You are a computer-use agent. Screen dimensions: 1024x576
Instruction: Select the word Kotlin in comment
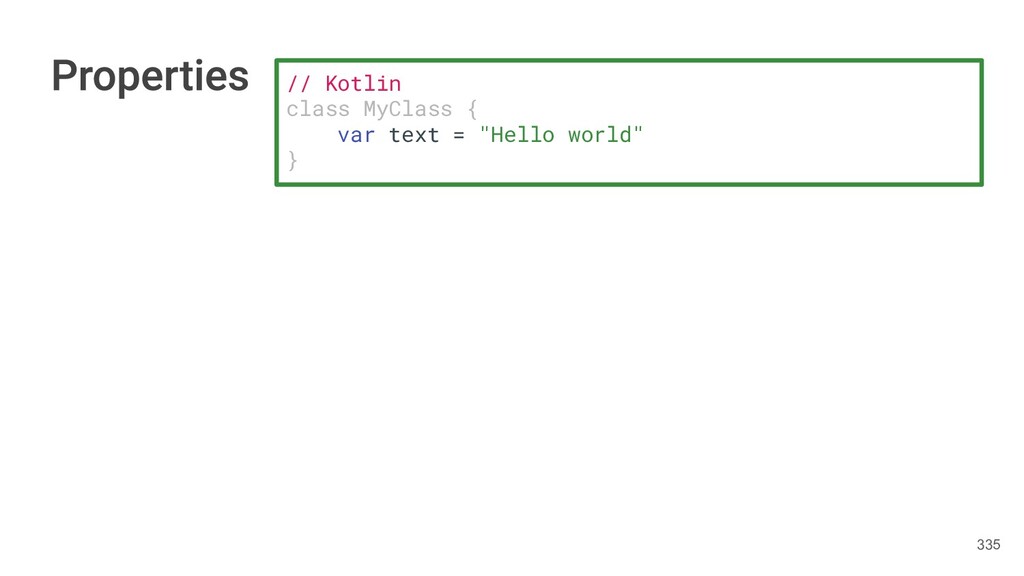pyautogui.click(x=362, y=83)
